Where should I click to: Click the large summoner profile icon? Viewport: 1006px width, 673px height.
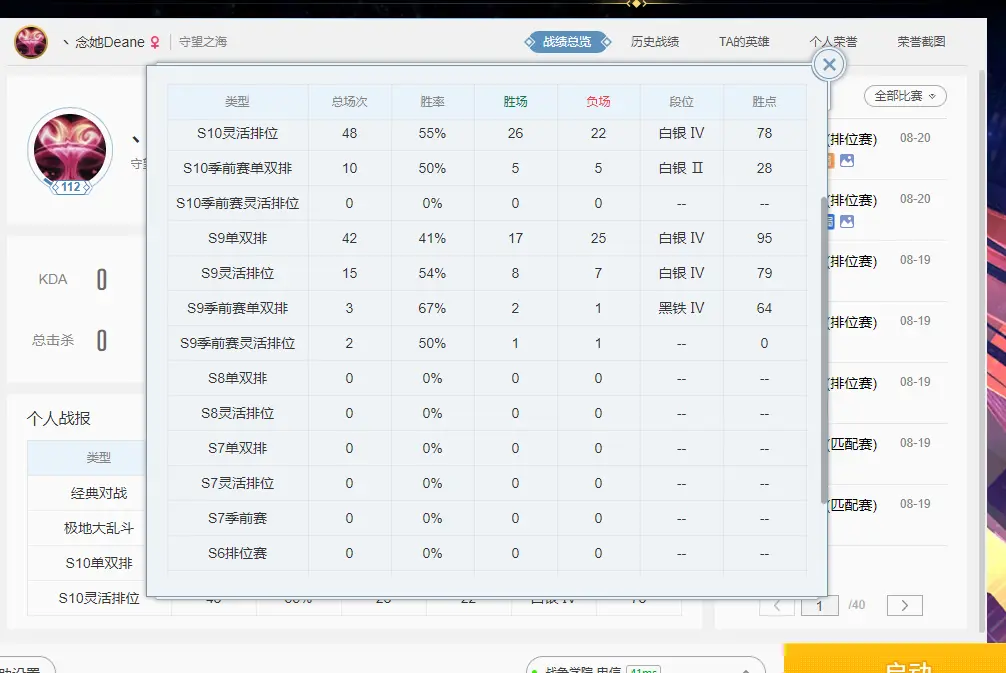tap(69, 147)
